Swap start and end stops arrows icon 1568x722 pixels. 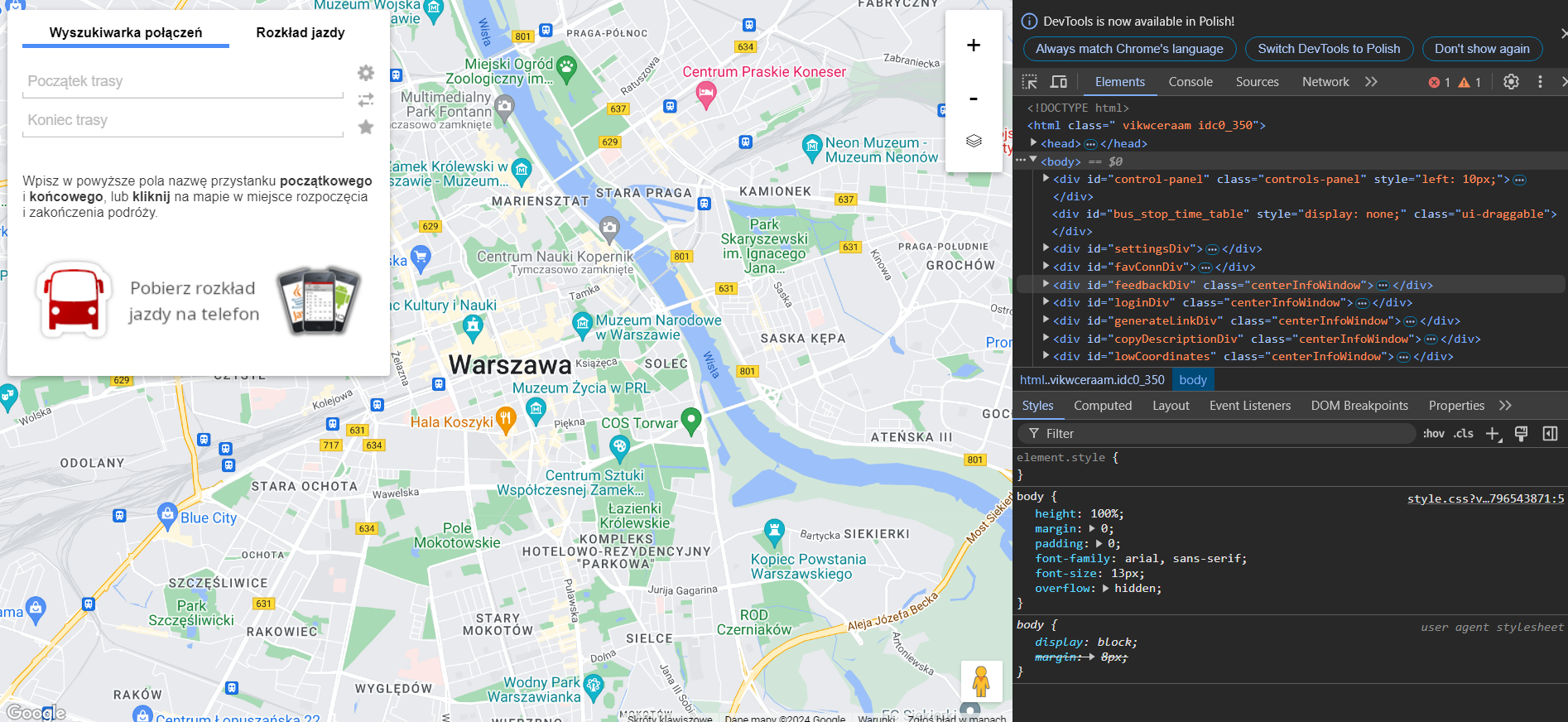[365, 100]
